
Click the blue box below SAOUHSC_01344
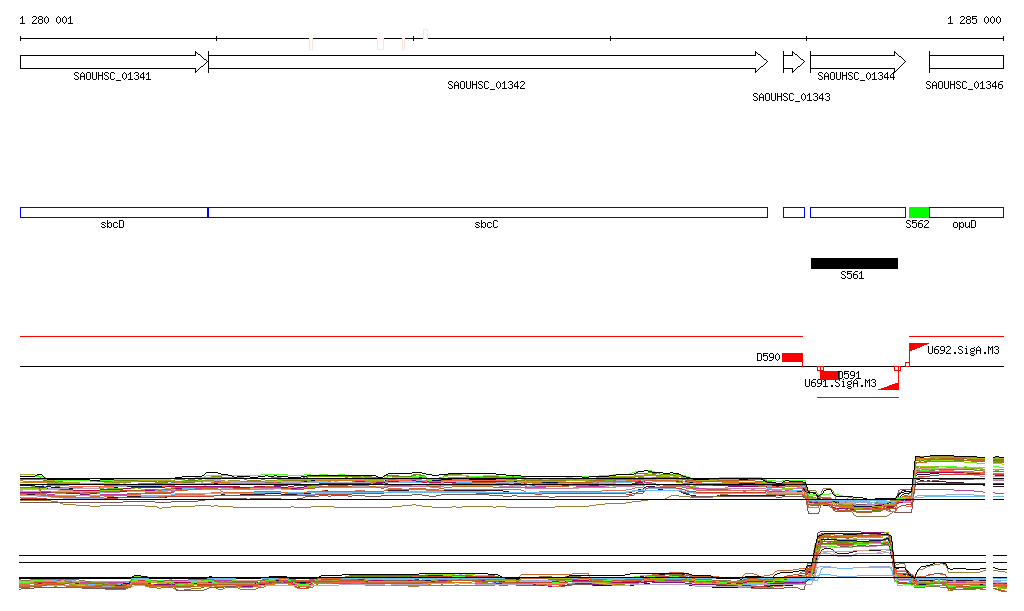click(857, 212)
